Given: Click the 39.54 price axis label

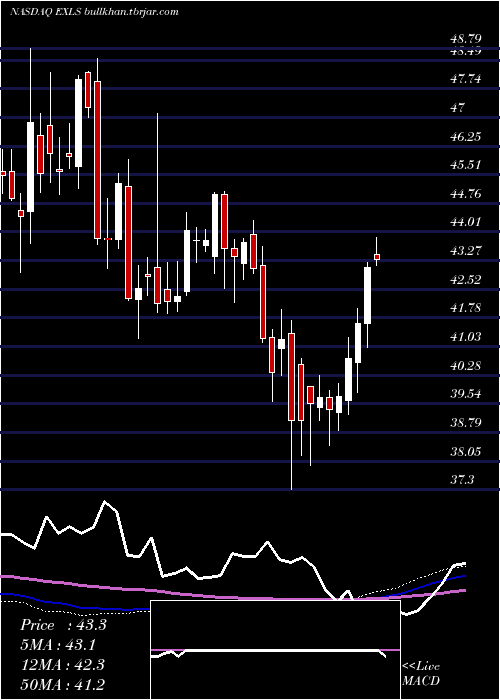Looking at the screenshot, I should 466,394.
